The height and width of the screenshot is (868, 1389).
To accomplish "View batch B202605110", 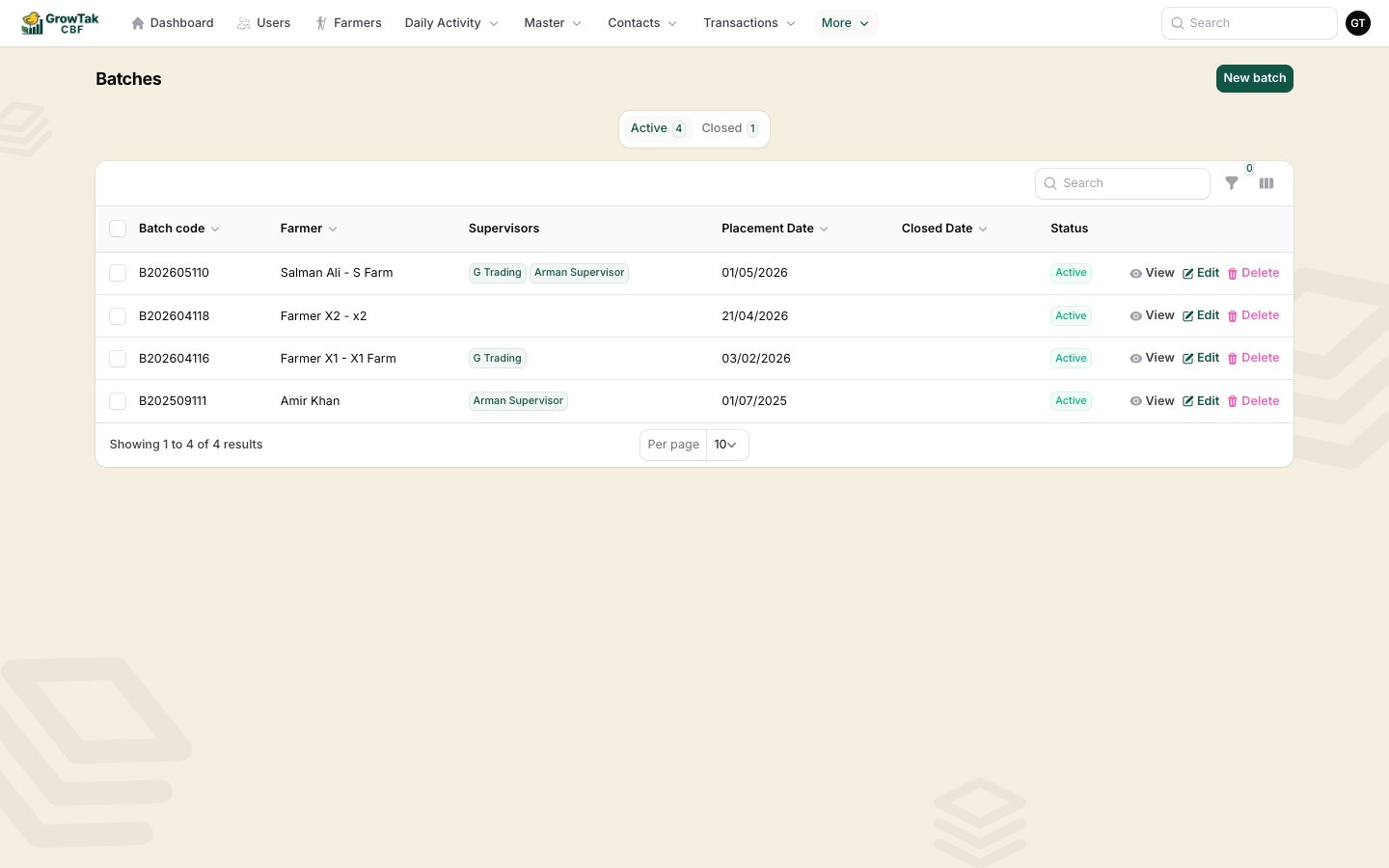I will (x=1152, y=273).
